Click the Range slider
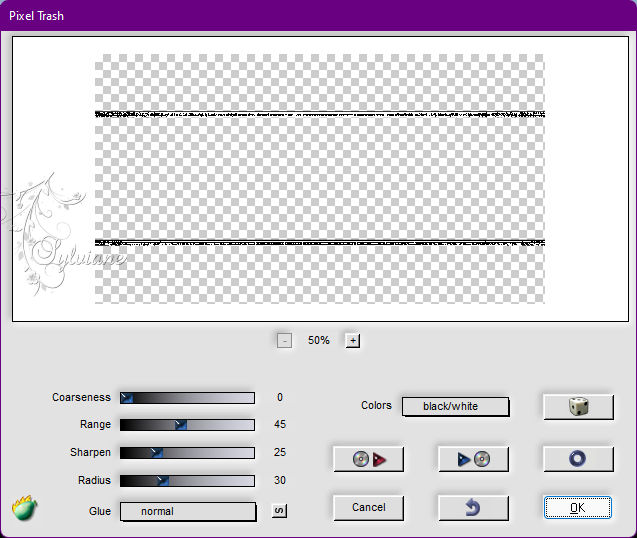The width and height of the screenshot is (637, 538). (187, 425)
